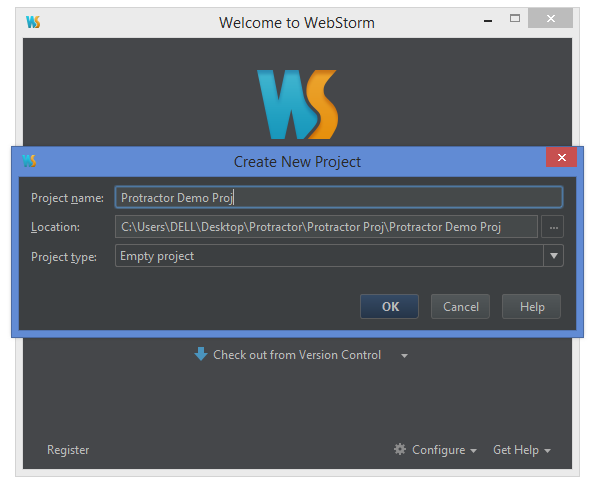Close the Welcome to WebStorm window

[551, 18]
